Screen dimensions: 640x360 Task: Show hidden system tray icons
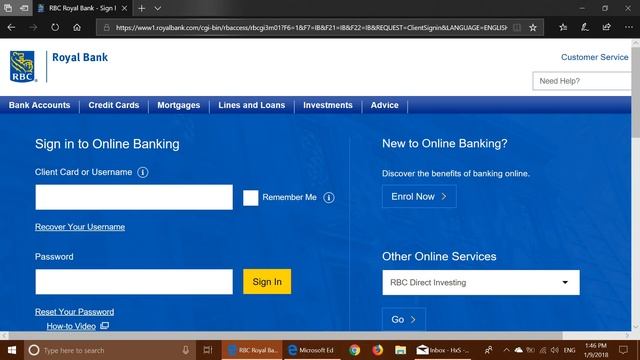click(506, 350)
